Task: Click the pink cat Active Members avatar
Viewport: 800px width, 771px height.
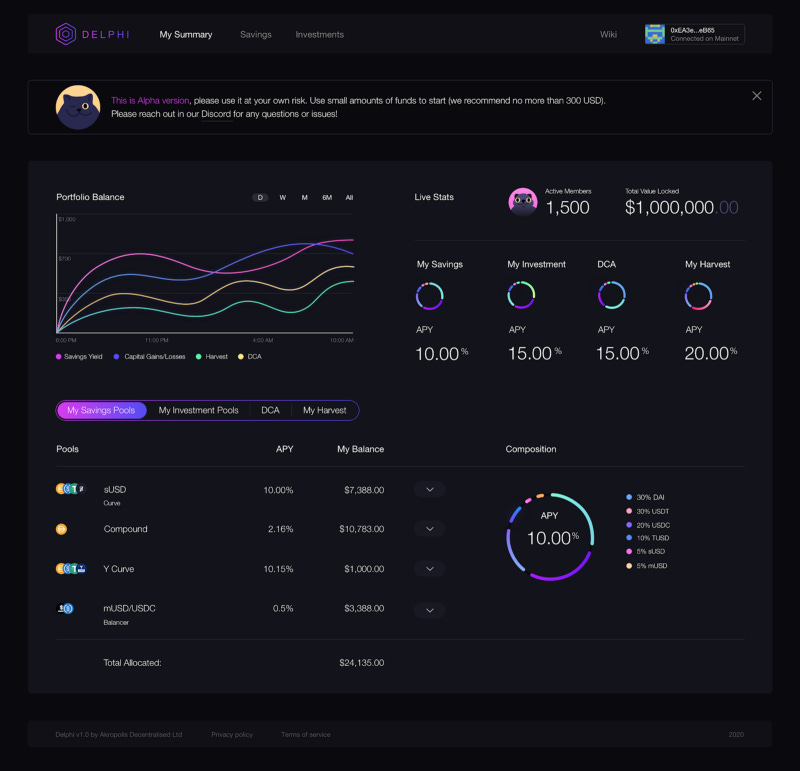Action: click(x=523, y=202)
